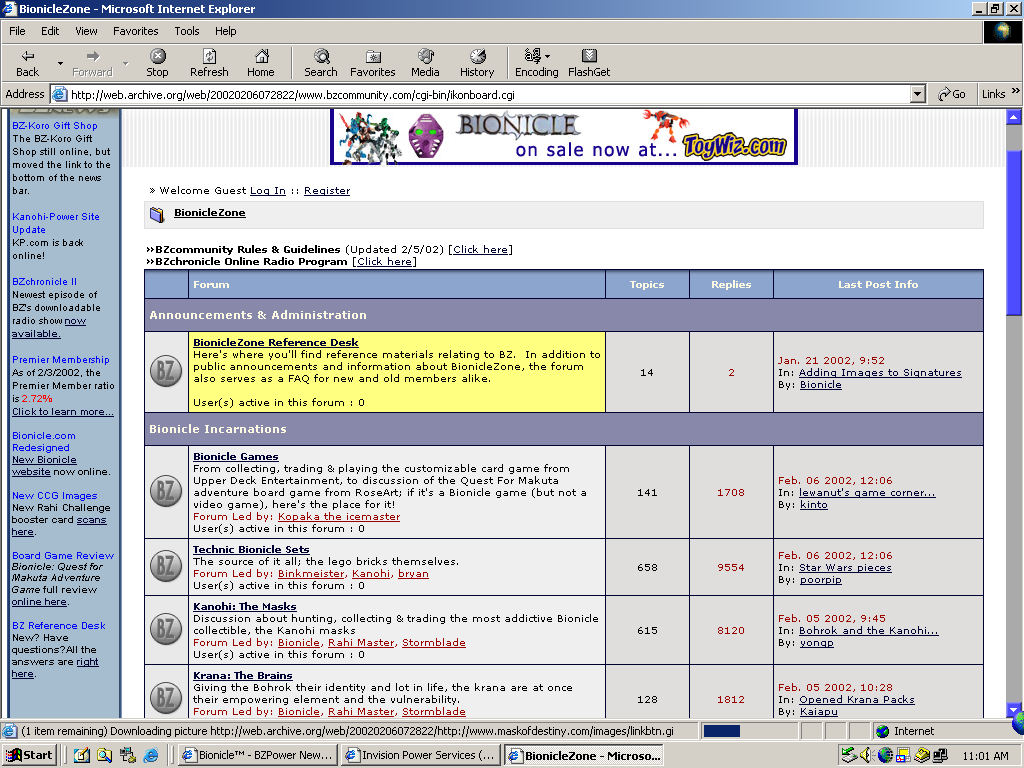
Task: Expand the Links toolbar chevron
Action: 1016,91
